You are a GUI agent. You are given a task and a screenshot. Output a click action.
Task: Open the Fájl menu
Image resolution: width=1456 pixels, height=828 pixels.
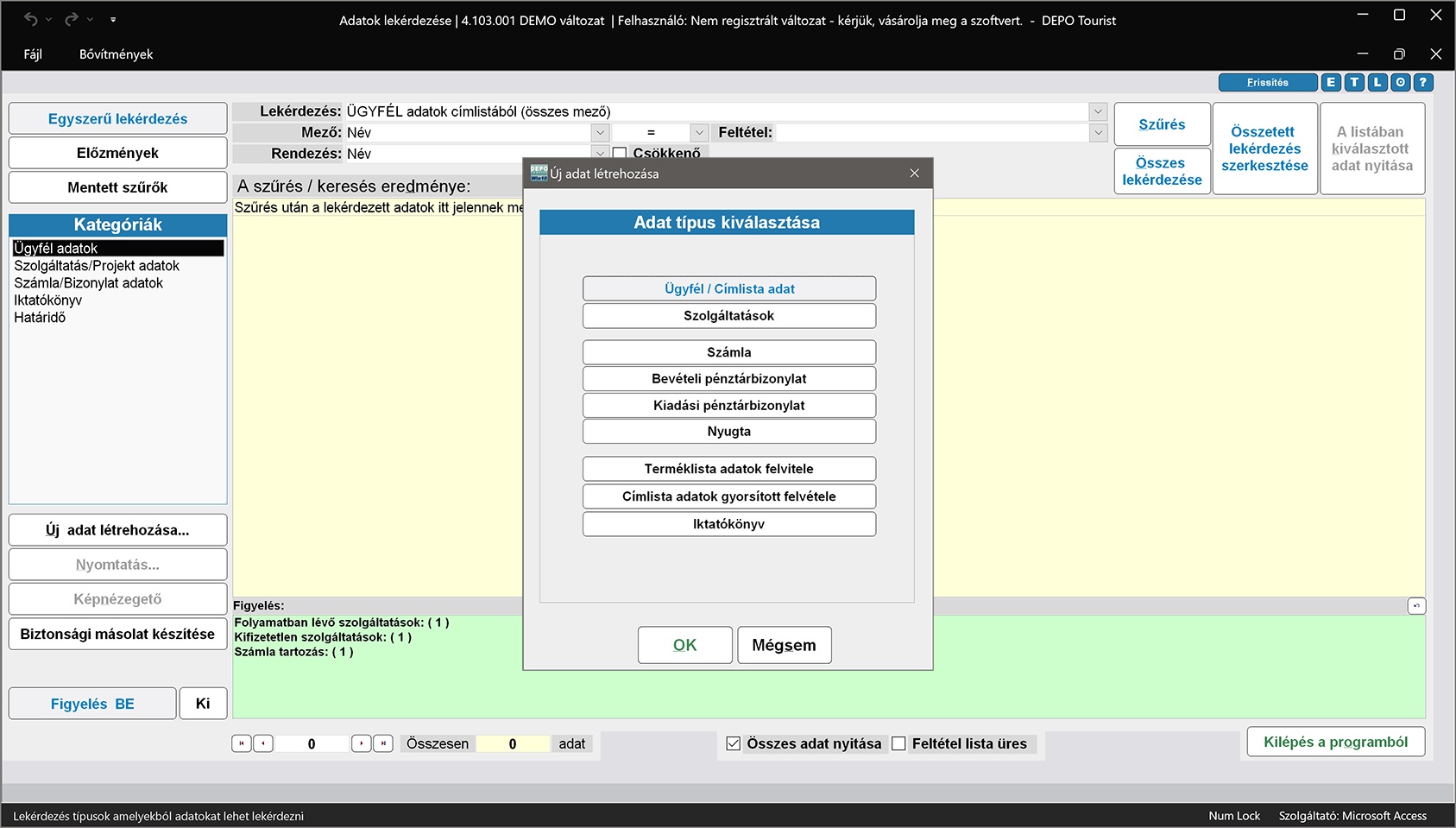click(x=33, y=54)
